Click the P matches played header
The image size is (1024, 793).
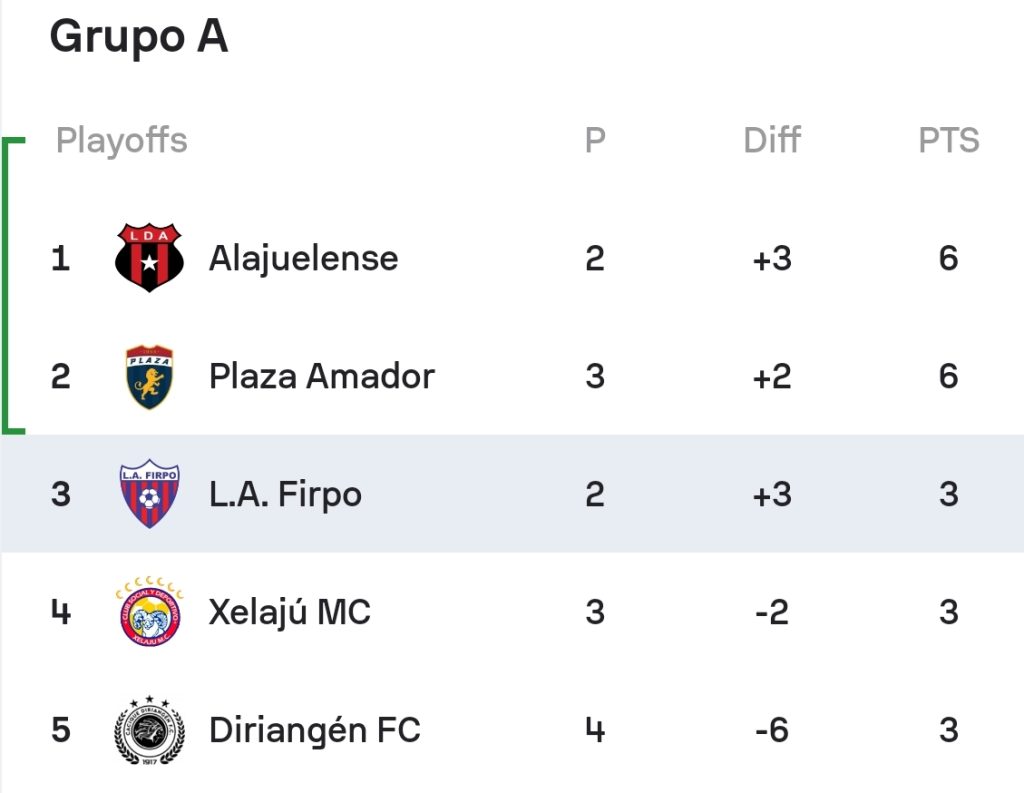pos(595,140)
